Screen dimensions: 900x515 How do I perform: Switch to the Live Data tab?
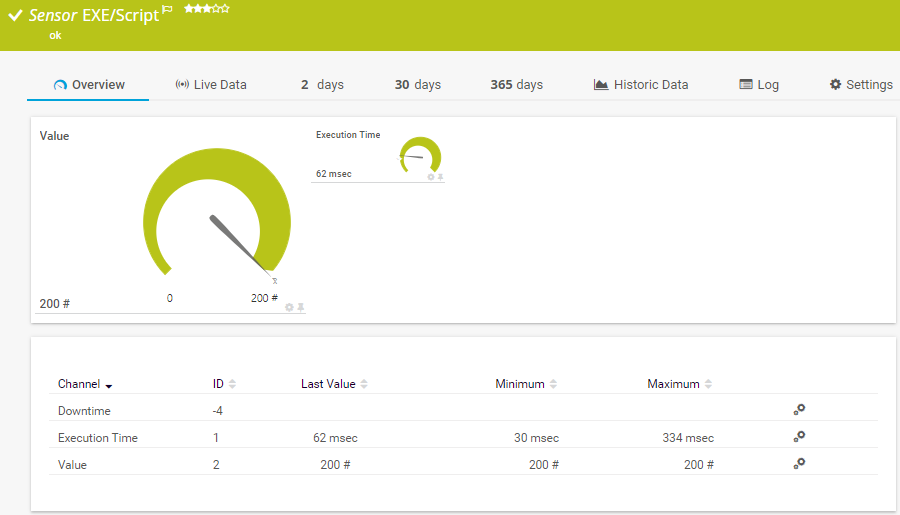(210, 85)
